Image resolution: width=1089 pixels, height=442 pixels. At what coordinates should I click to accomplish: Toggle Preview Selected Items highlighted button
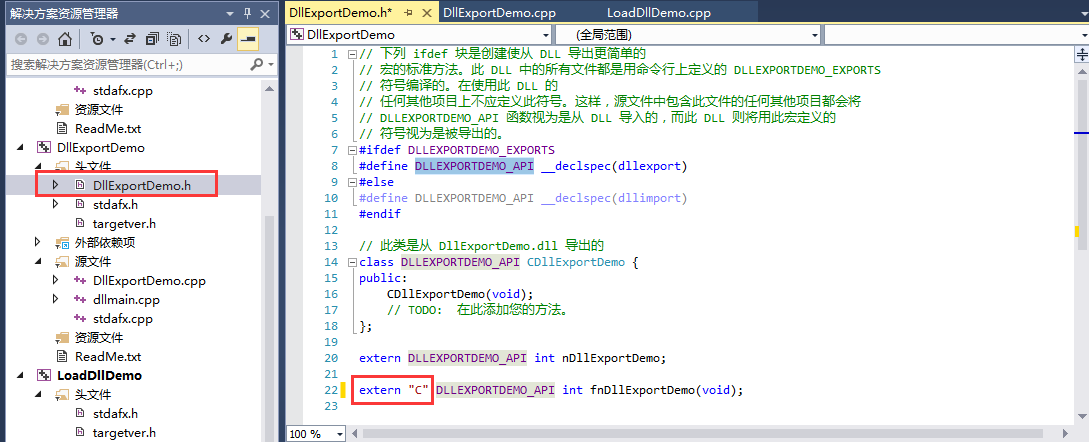tap(247, 39)
